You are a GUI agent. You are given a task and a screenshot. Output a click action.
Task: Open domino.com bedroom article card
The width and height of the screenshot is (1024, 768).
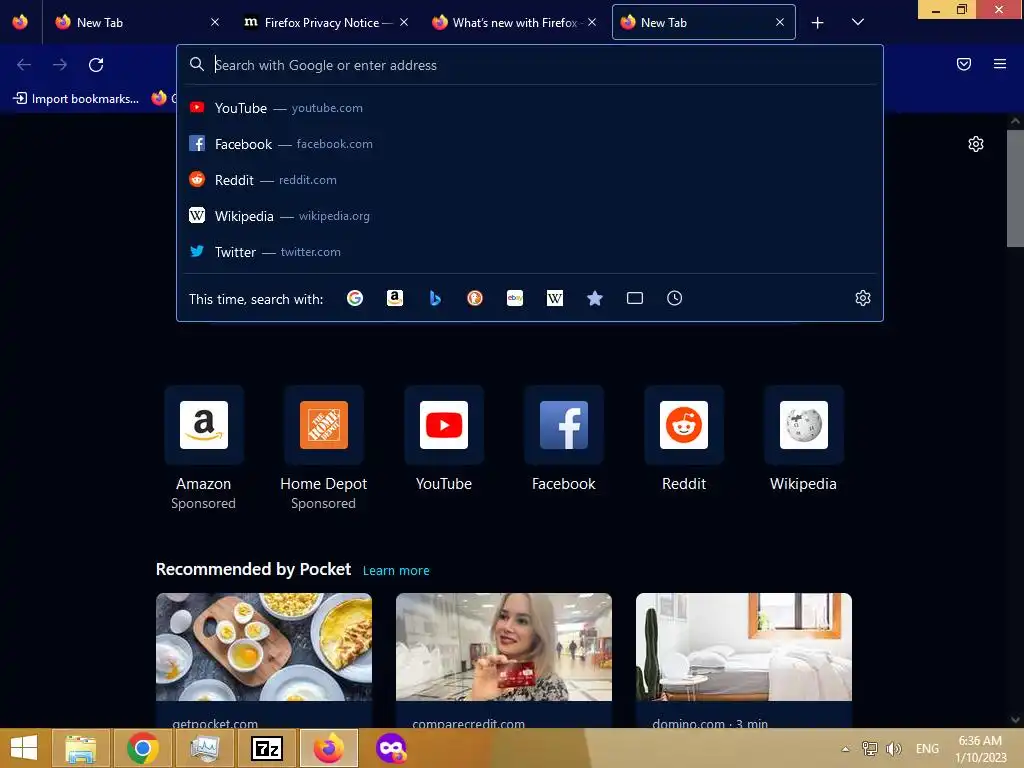744,660
